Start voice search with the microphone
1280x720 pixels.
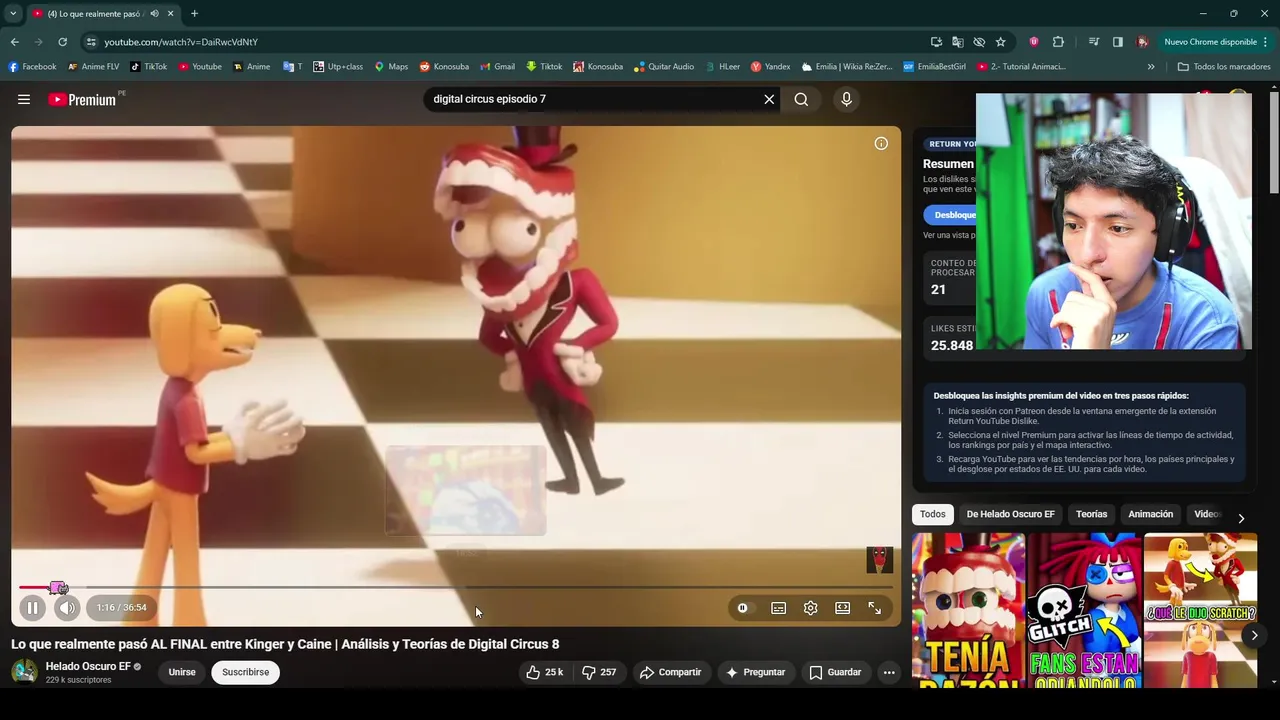(x=846, y=99)
